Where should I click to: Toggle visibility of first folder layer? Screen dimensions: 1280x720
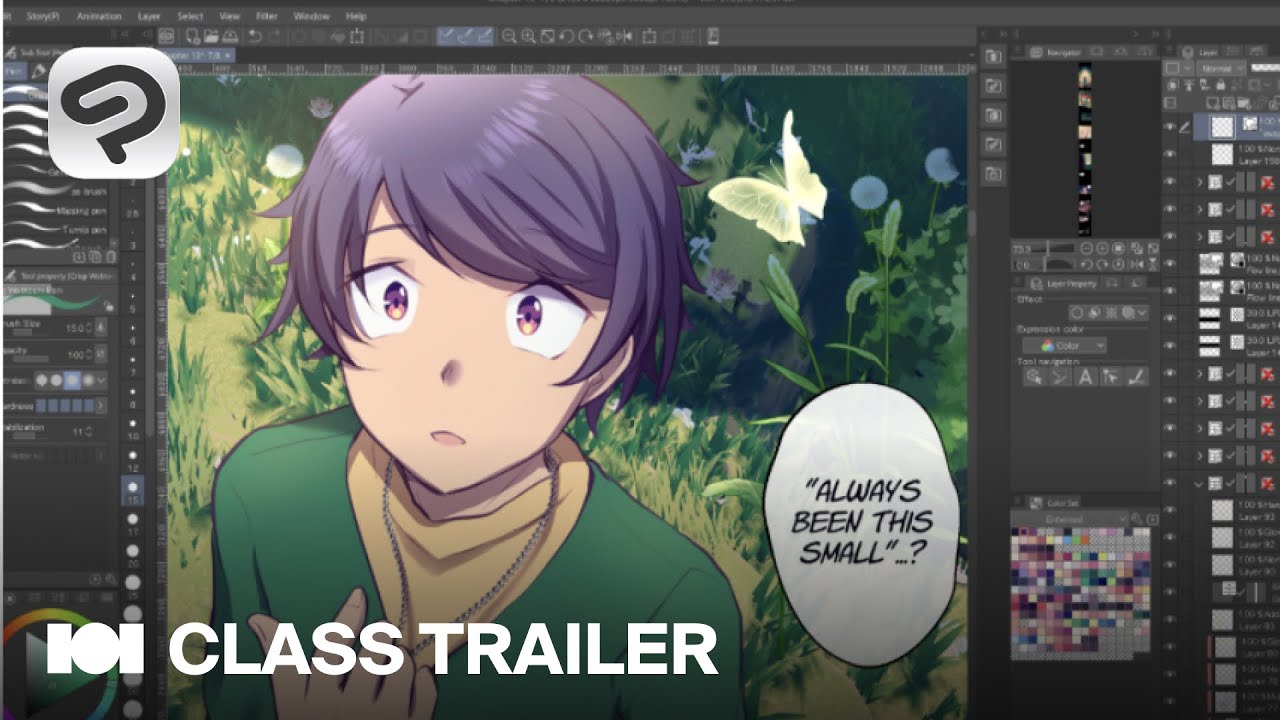point(1170,182)
